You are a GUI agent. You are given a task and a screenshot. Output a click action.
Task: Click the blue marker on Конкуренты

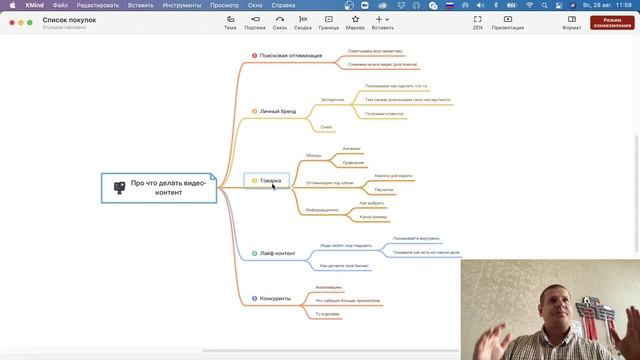254,299
